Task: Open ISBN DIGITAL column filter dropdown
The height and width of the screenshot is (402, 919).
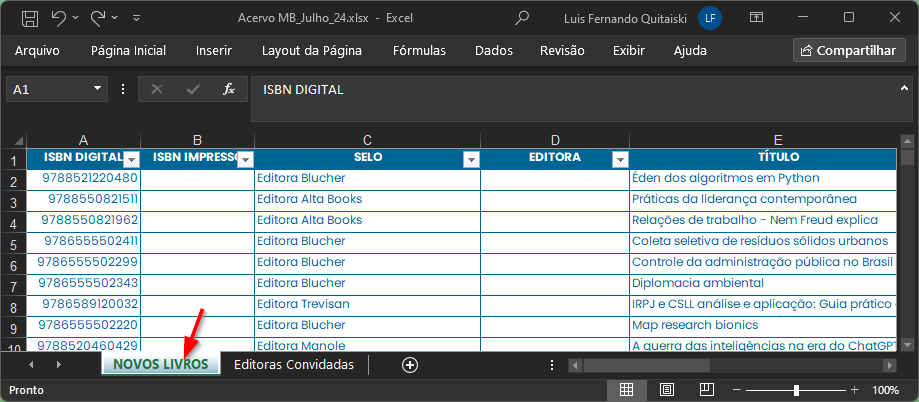Action: (131, 159)
